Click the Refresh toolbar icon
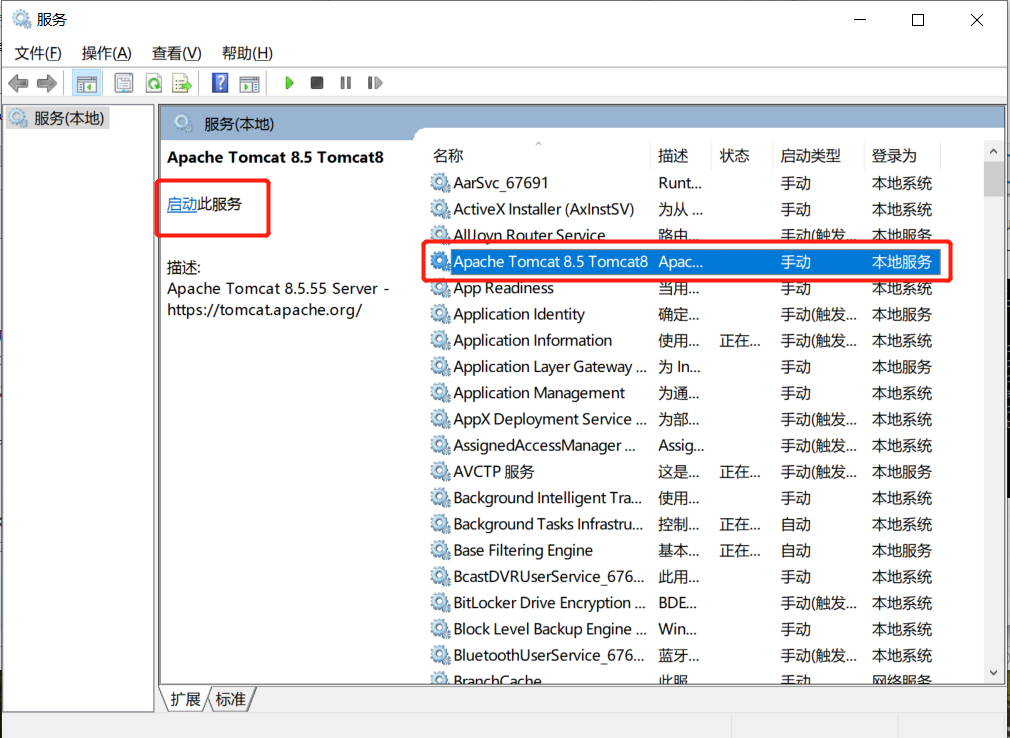The height and width of the screenshot is (738, 1010). pyautogui.click(x=153, y=82)
